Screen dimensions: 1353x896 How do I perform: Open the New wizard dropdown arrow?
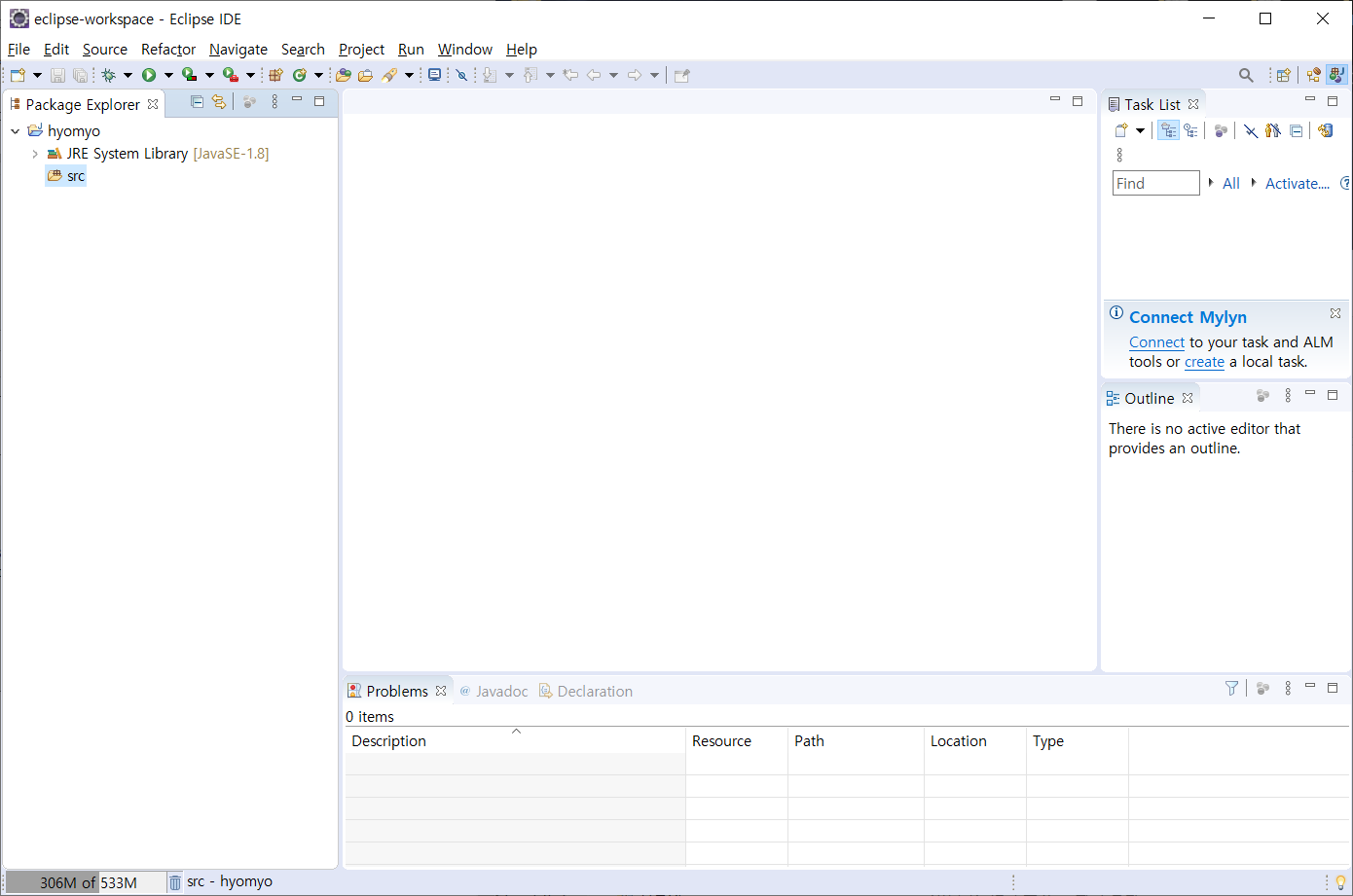point(37,75)
